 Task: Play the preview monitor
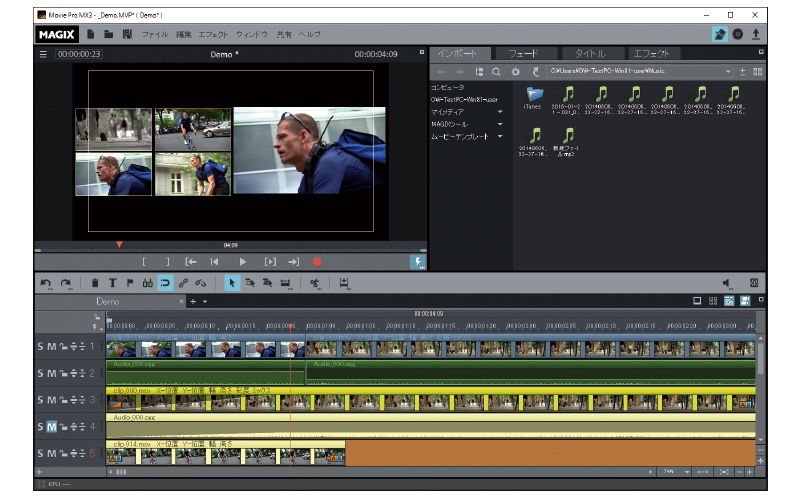(x=242, y=262)
